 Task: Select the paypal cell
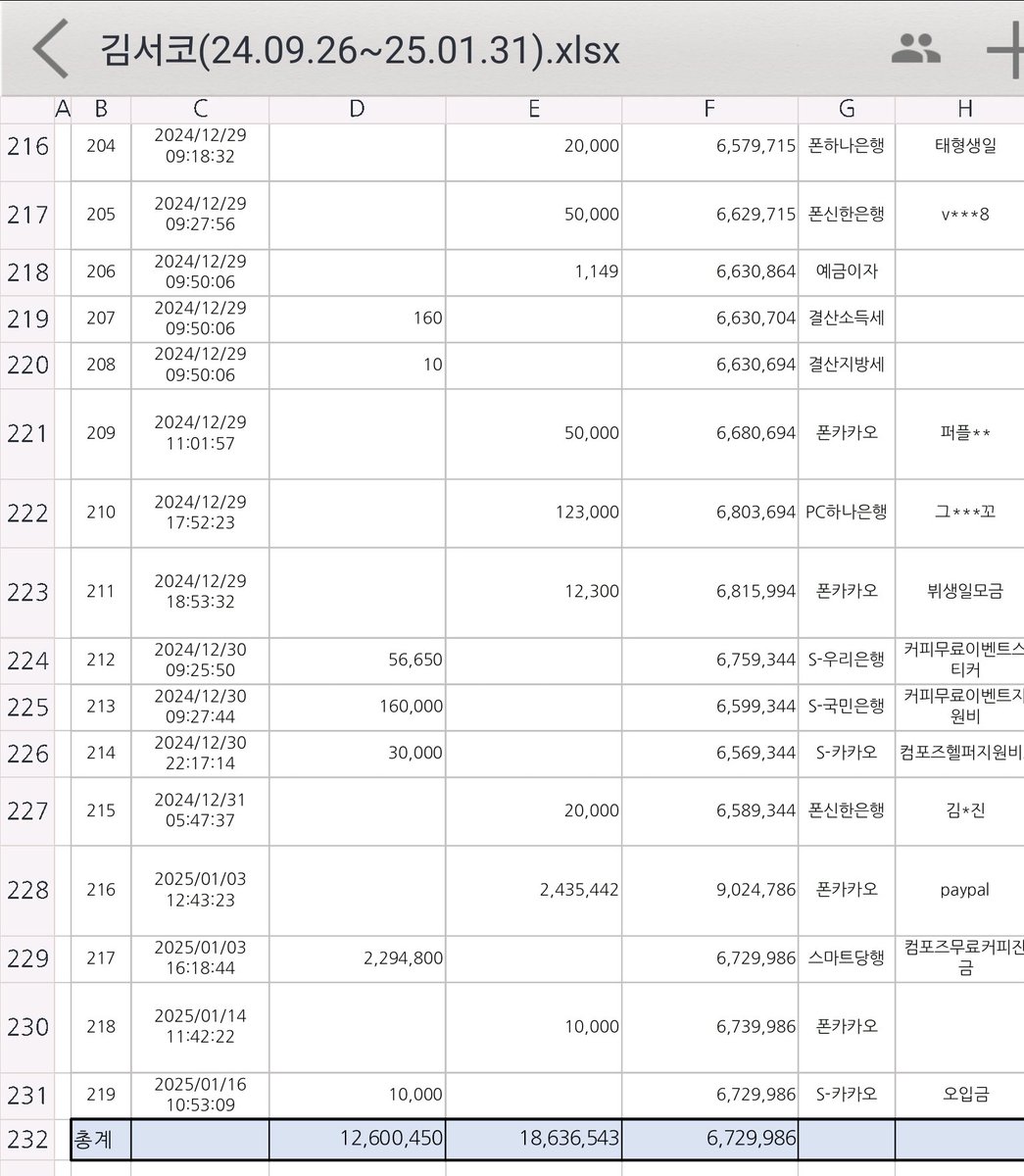959,890
